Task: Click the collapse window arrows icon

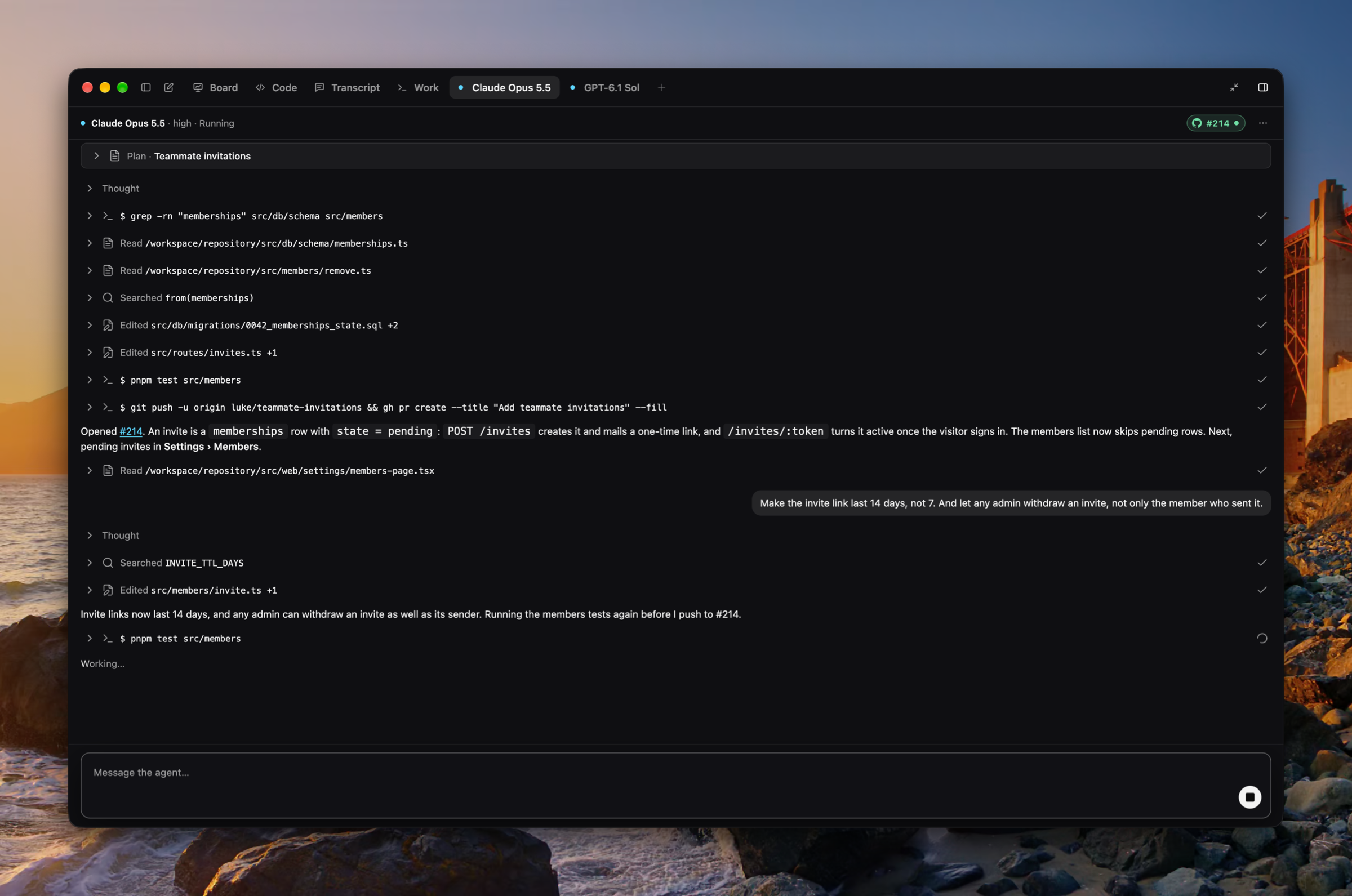Action: click(x=1234, y=87)
